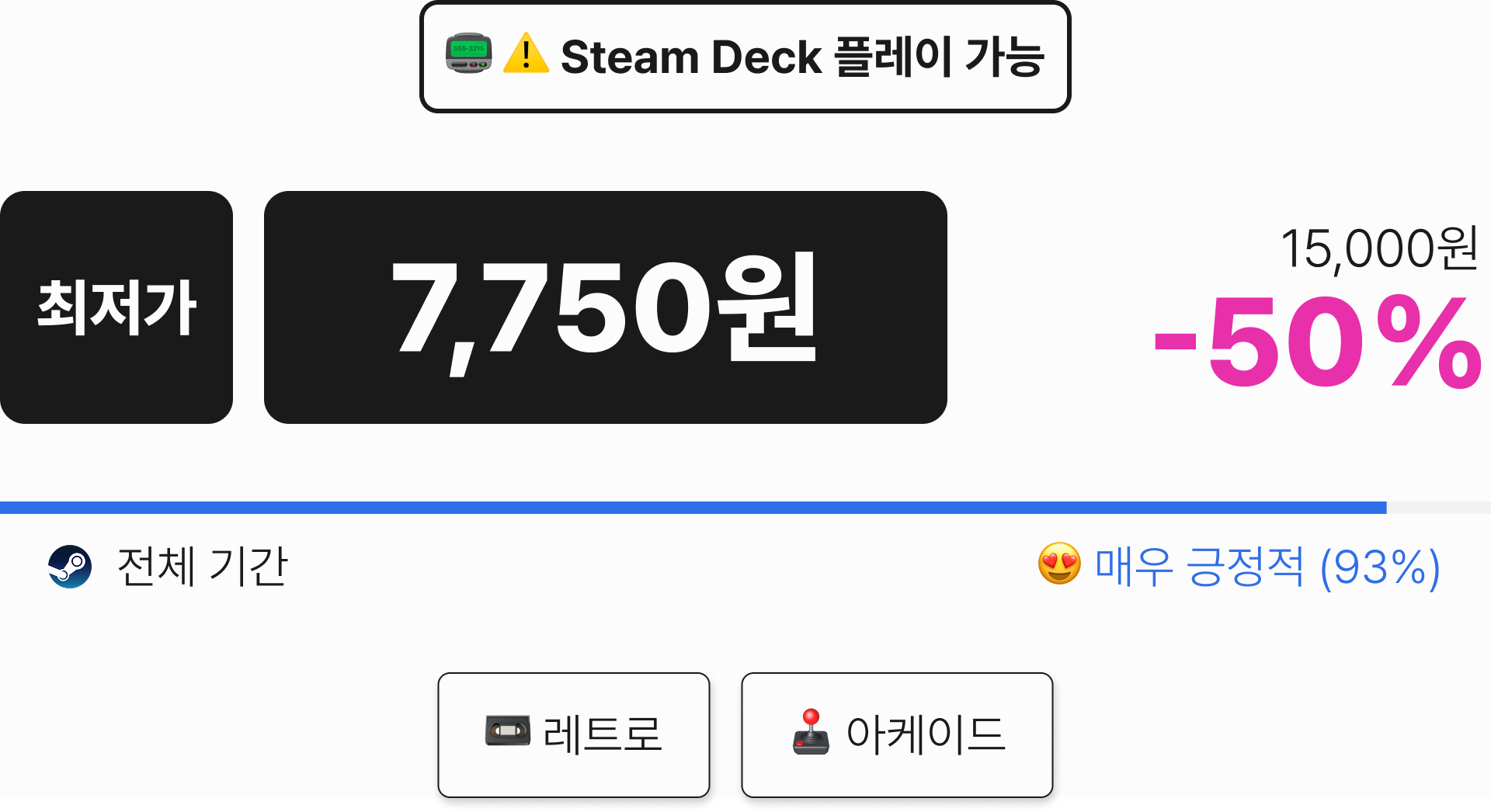Click the pager emoji in Steam Deck badge

pyautogui.click(x=469, y=54)
